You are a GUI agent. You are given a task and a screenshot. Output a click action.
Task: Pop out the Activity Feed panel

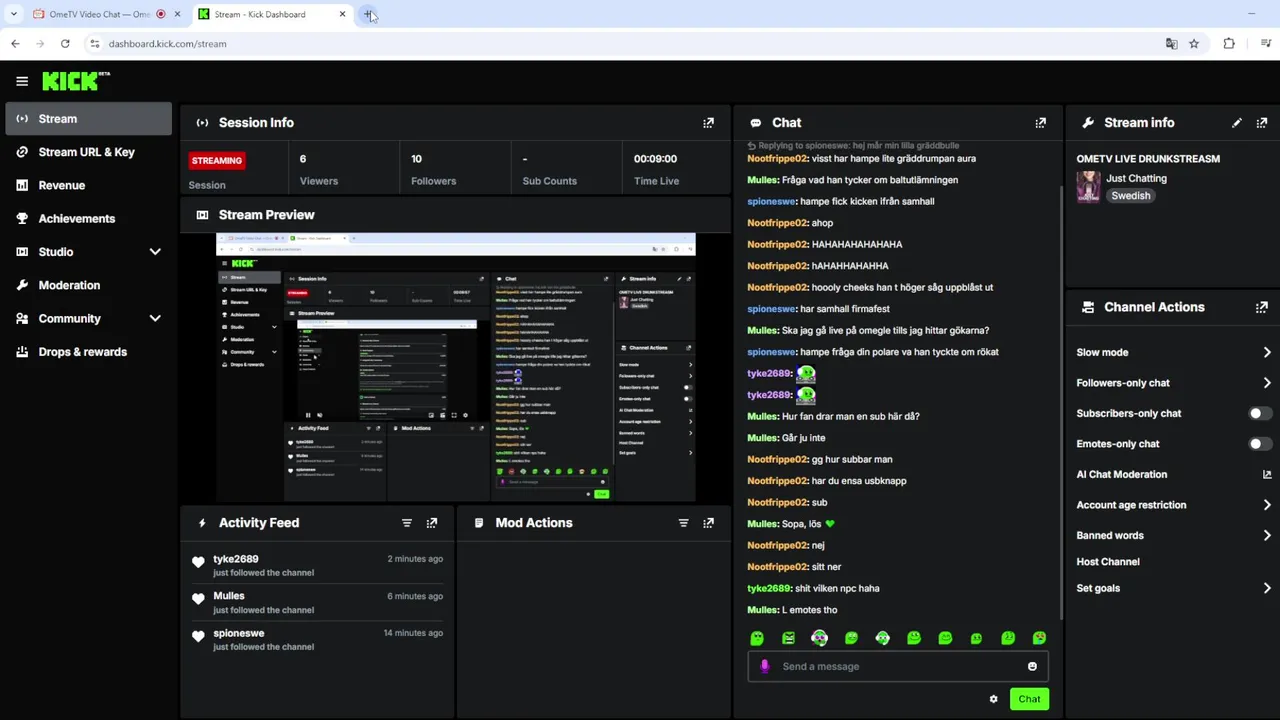[432, 523]
